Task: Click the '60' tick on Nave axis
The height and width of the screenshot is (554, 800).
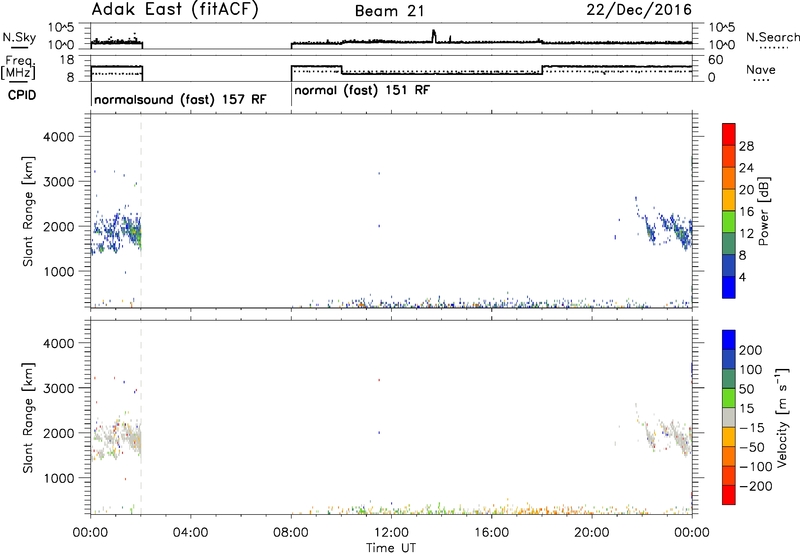Action: coord(716,60)
